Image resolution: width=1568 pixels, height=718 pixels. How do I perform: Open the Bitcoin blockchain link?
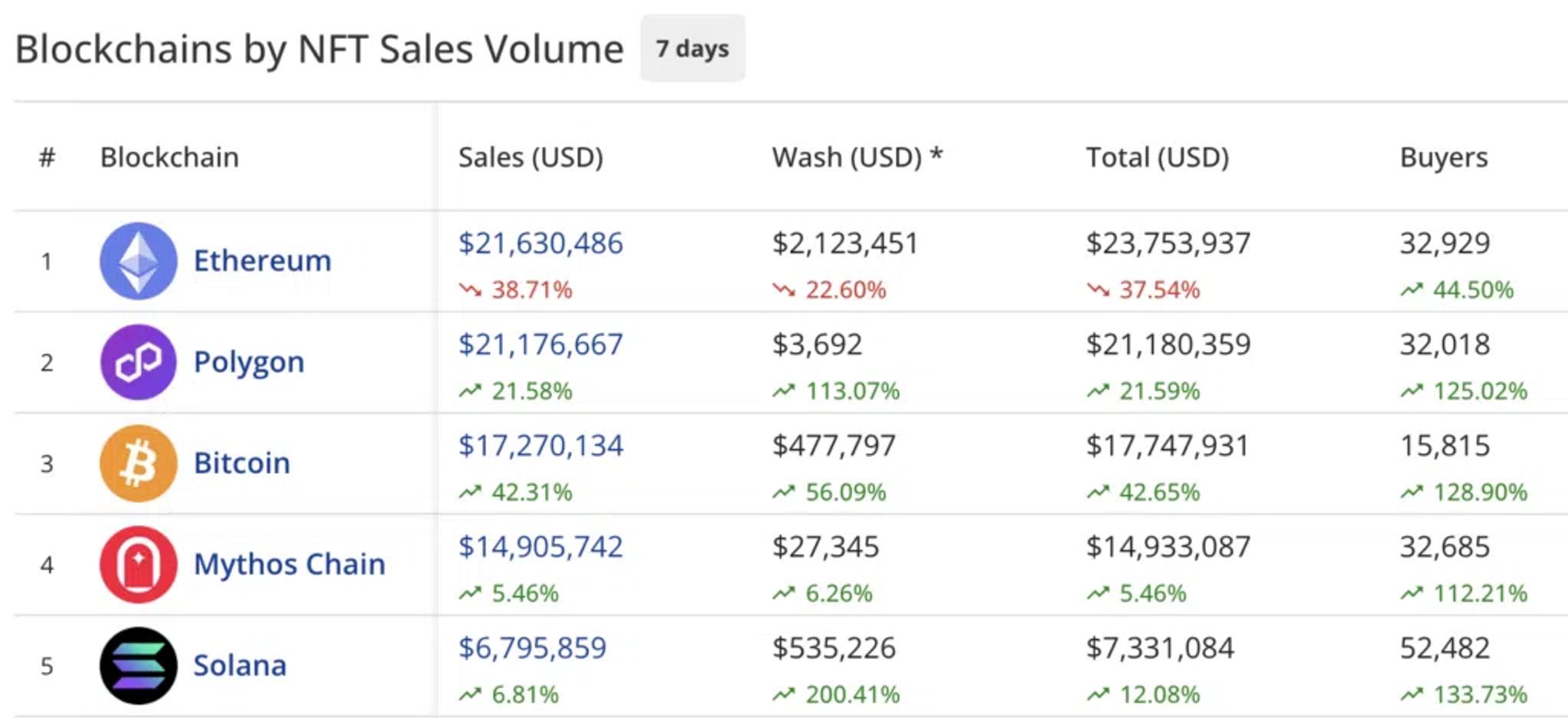click(242, 463)
